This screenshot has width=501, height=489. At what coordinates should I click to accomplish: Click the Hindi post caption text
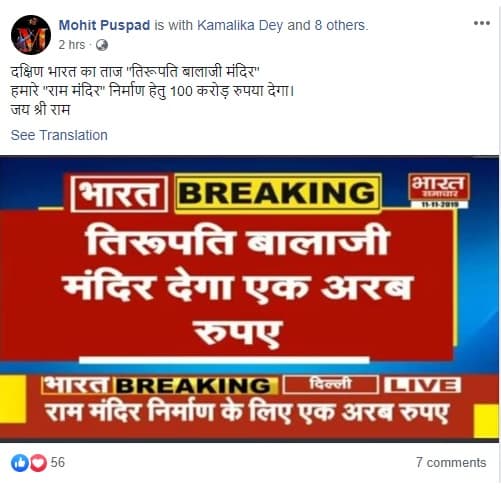click(x=152, y=91)
